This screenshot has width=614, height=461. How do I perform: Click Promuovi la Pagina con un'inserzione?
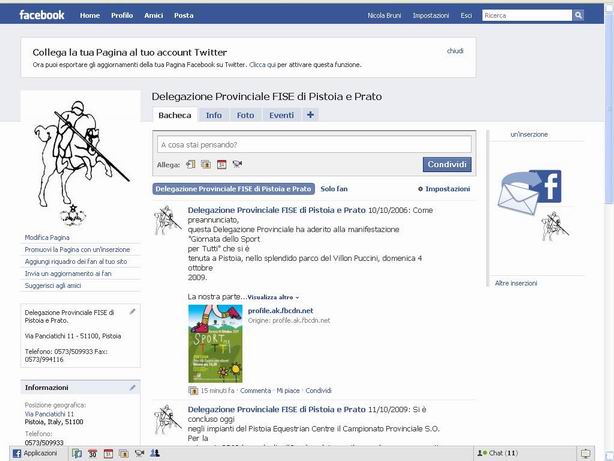[77, 249]
